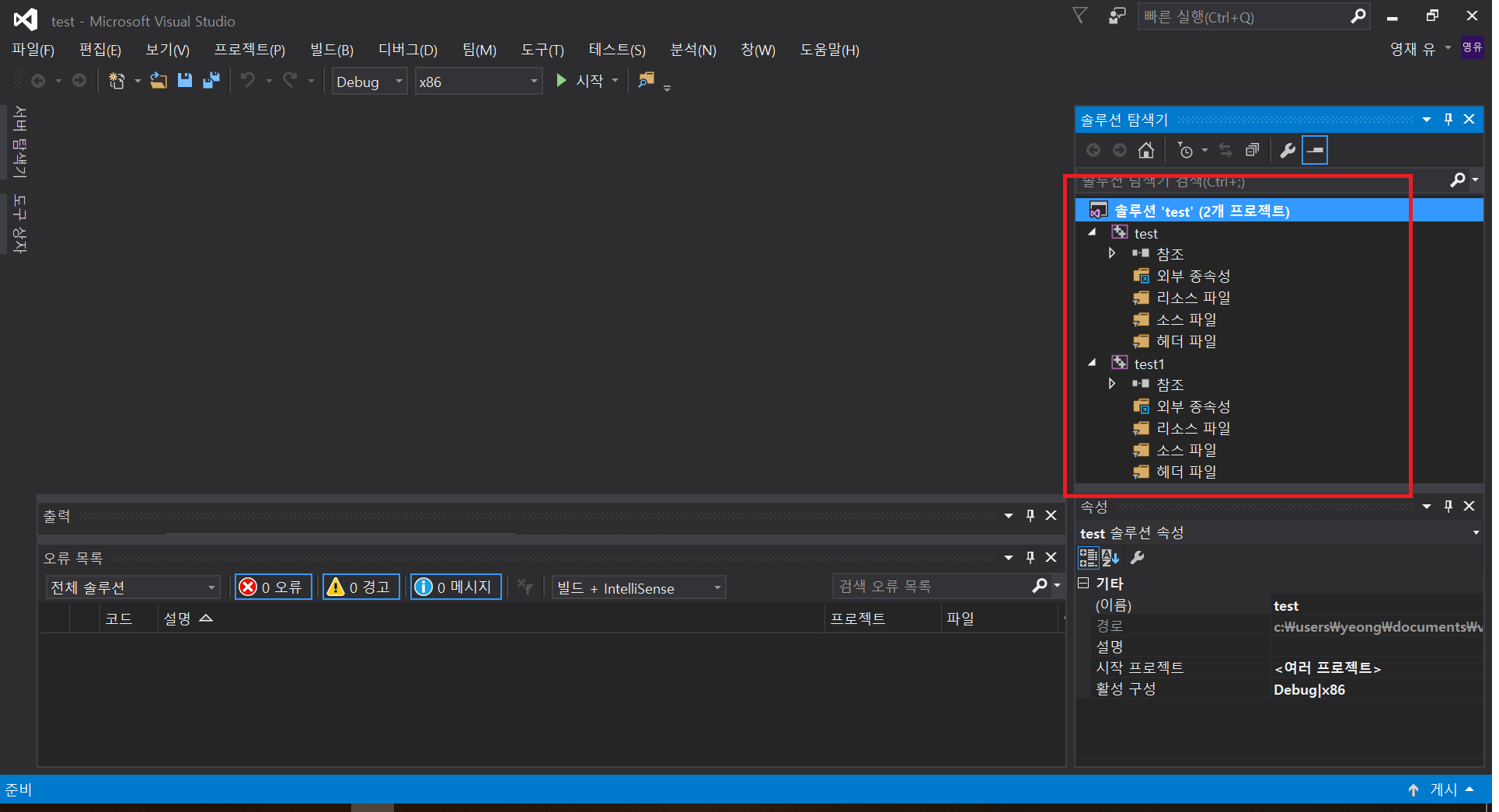Open the Debug configuration dropdown
1499x812 pixels.
(x=370, y=82)
